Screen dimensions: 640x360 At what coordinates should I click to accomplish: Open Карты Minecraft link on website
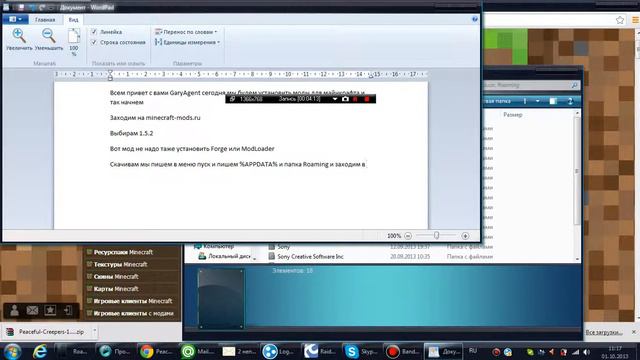(116, 289)
